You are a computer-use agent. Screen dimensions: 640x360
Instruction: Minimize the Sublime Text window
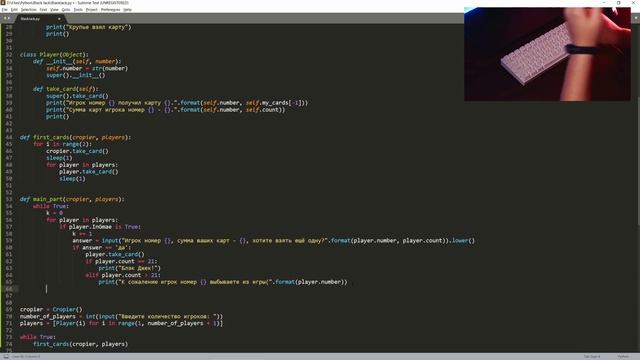pos(604,3)
